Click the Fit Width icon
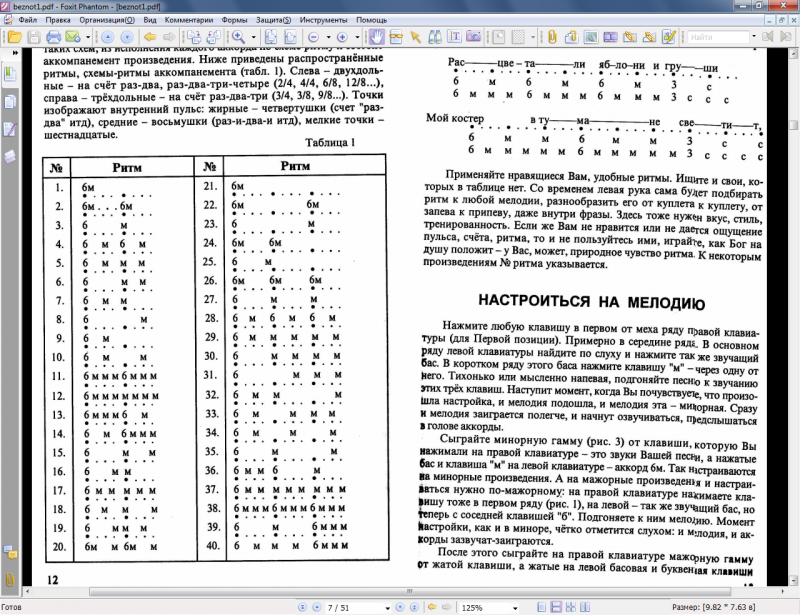The height and width of the screenshot is (615, 800). [x=290, y=37]
